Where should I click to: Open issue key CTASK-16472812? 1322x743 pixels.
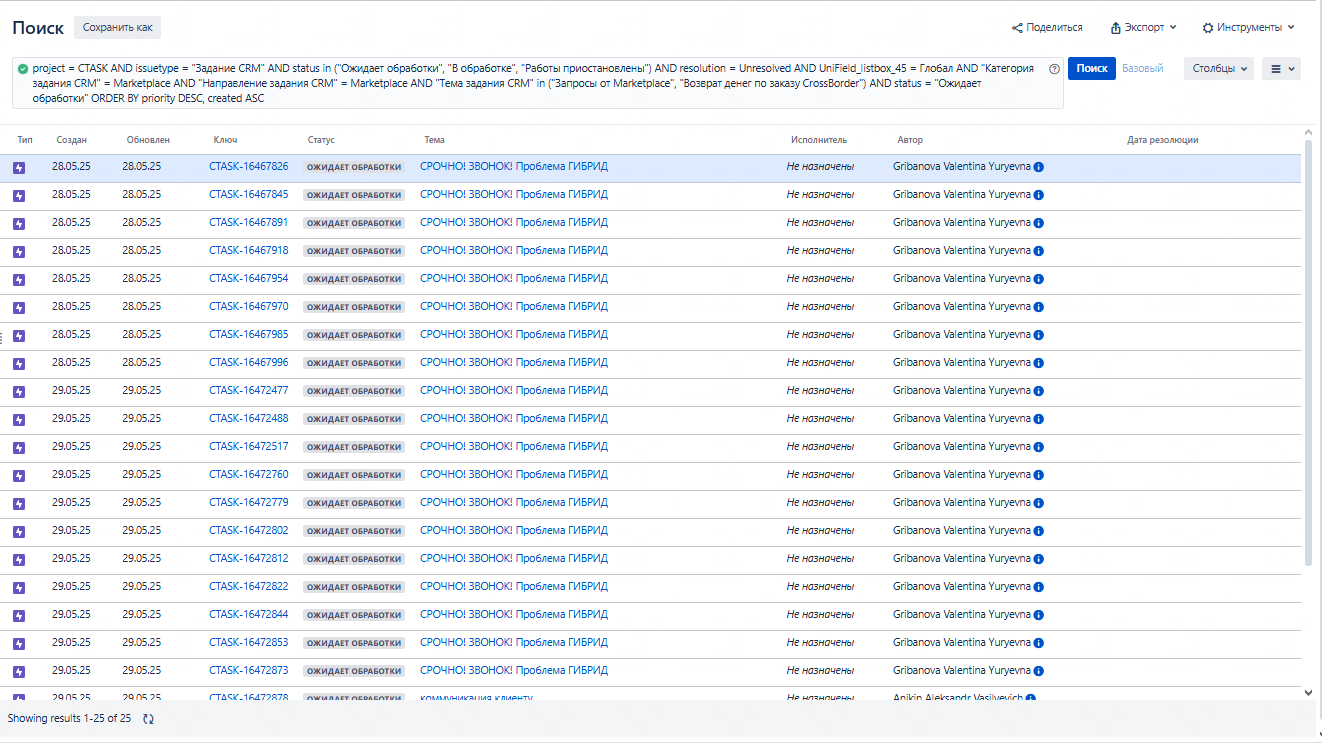coord(248,559)
